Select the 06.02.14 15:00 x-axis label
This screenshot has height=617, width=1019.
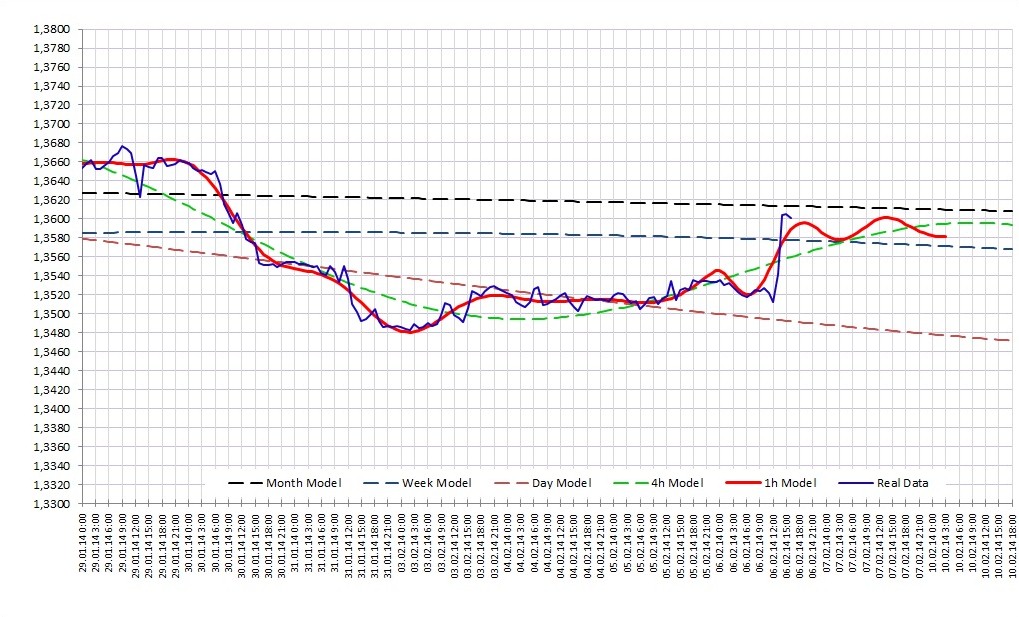pos(786,545)
